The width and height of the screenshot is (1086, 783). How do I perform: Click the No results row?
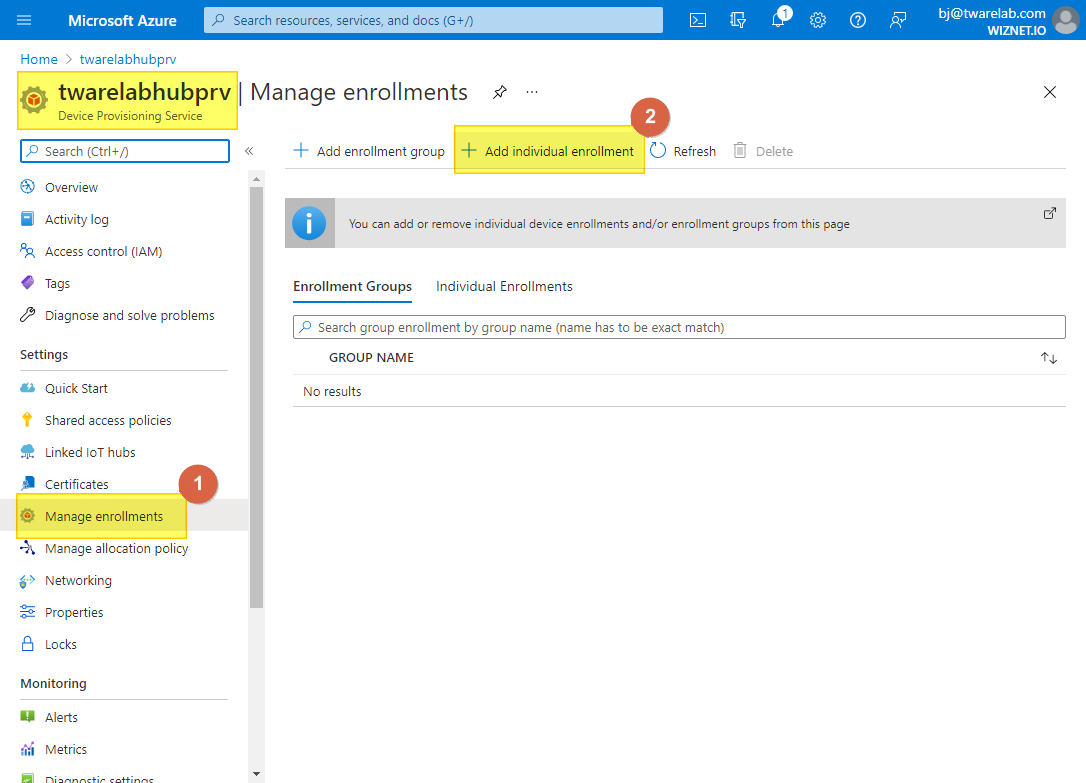click(x=679, y=391)
